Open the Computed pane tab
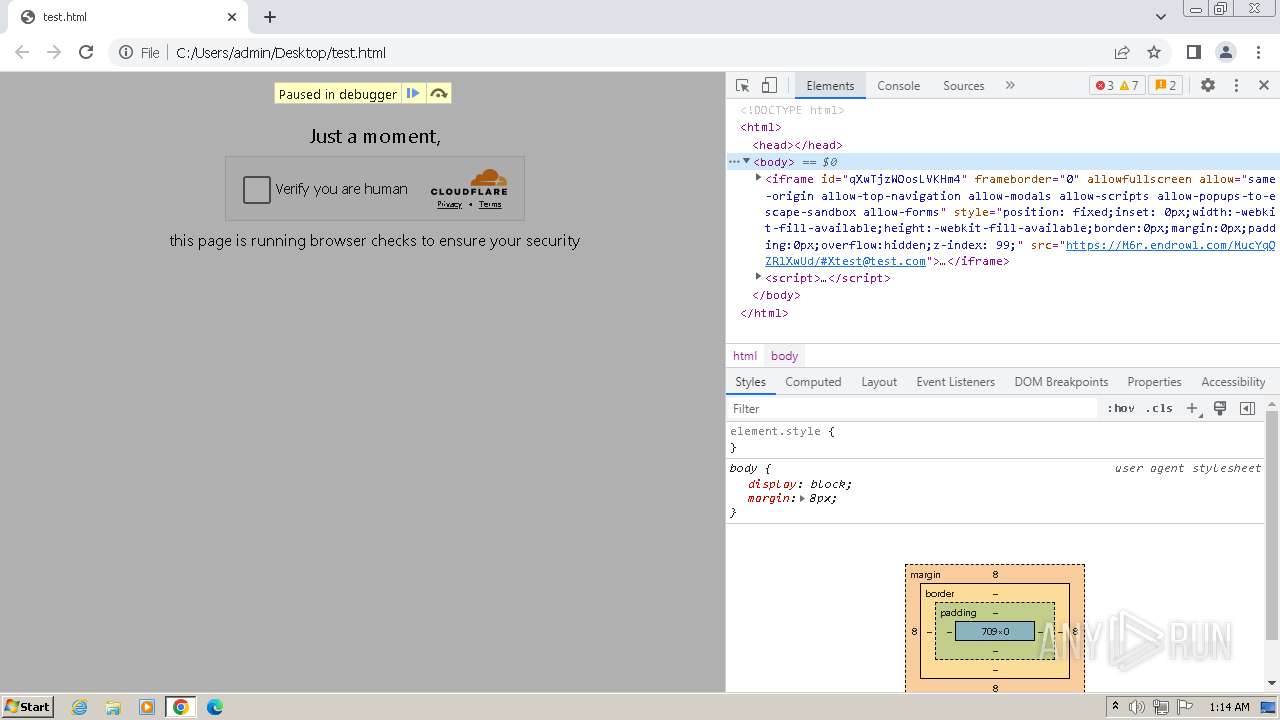The image size is (1280, 720). [x=813, y=382]
